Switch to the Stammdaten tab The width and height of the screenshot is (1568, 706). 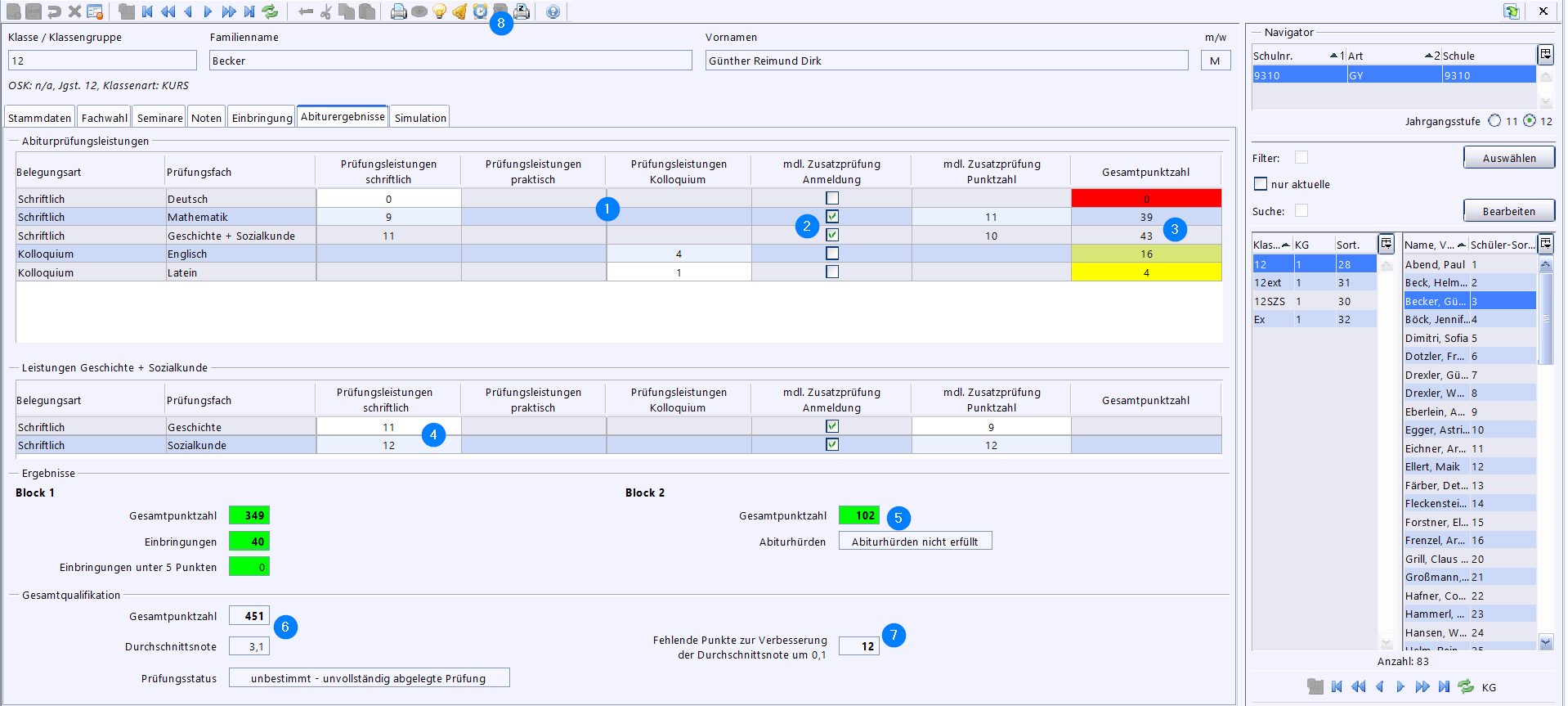tap(40, 118)
